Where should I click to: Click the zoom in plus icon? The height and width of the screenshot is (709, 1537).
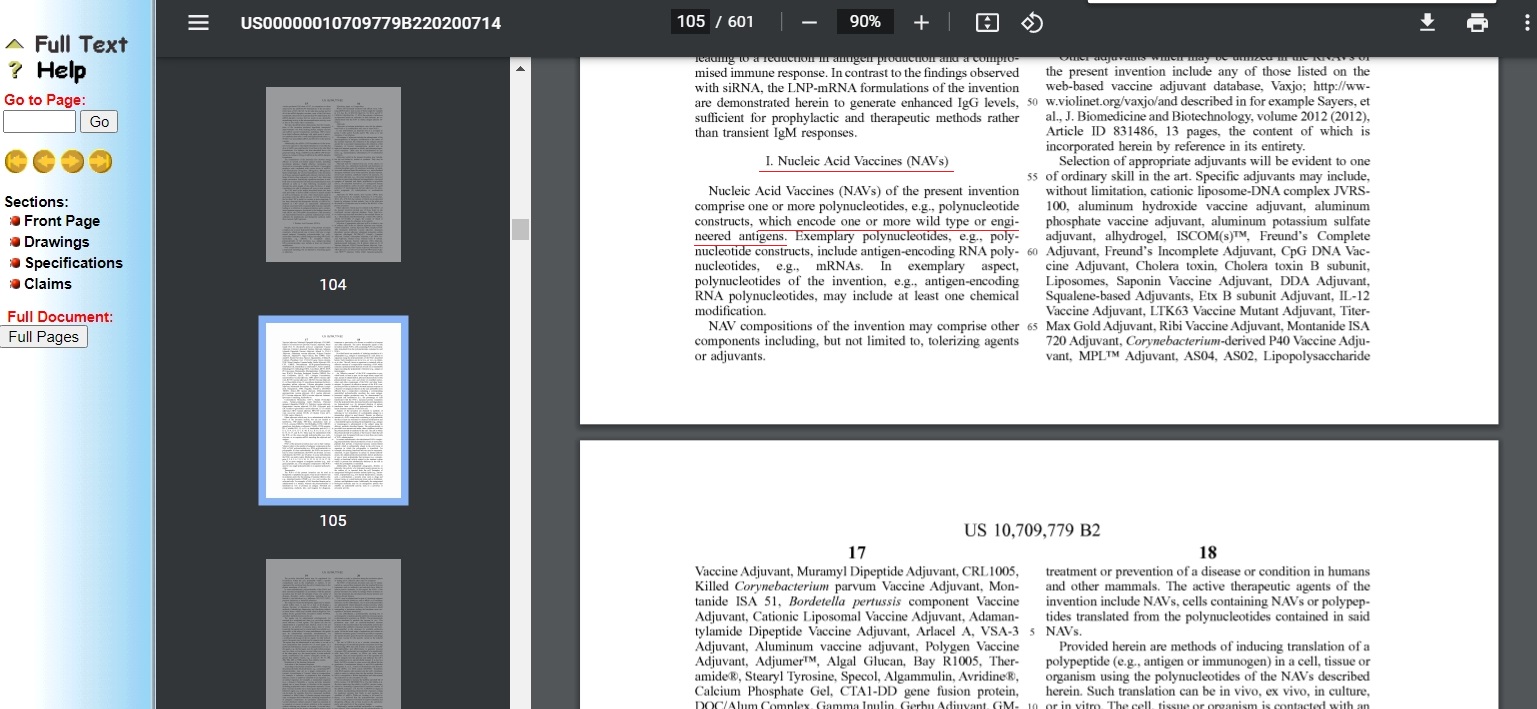point(921,22)
